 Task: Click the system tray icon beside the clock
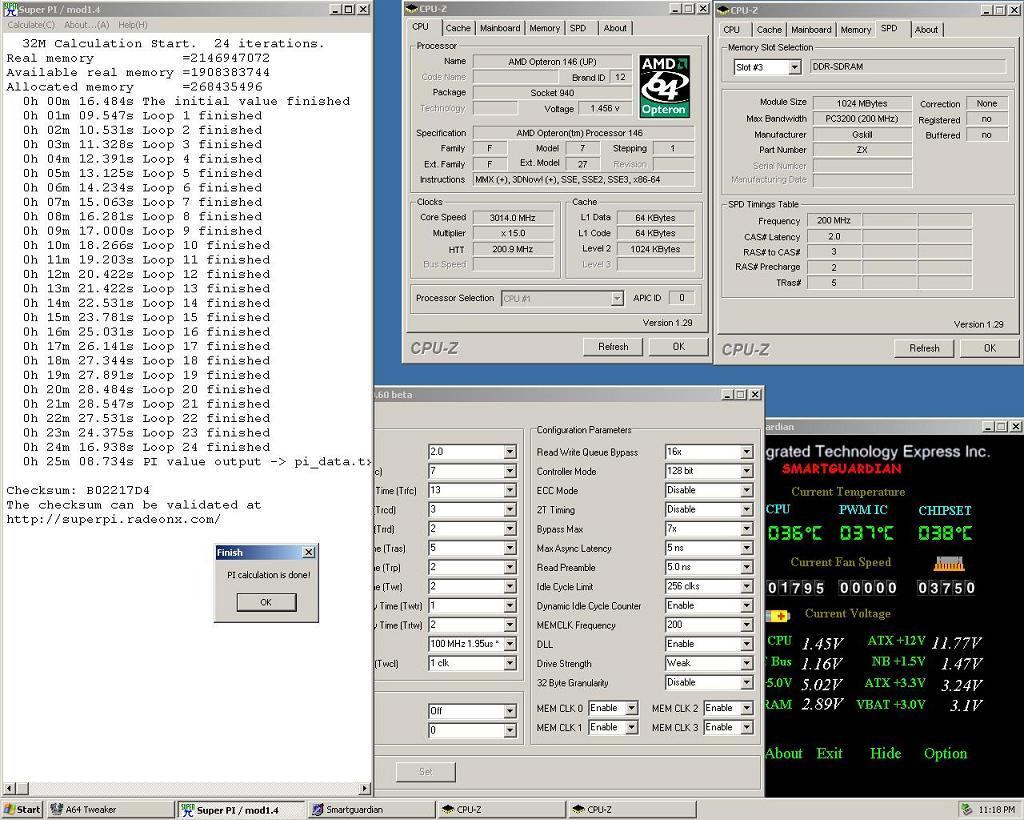966,809
